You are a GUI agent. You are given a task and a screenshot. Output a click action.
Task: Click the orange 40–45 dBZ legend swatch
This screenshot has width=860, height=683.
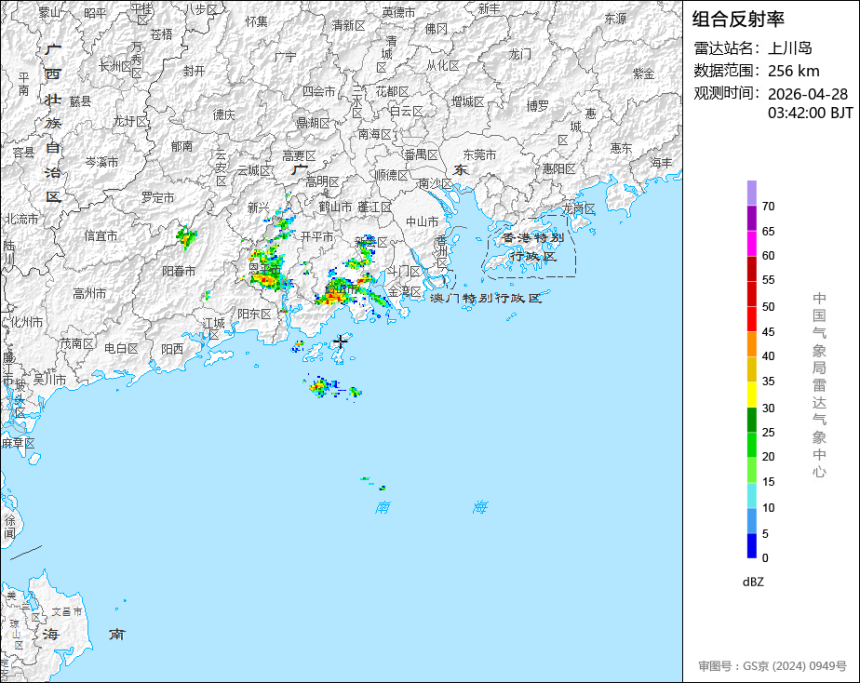point(751,345)
